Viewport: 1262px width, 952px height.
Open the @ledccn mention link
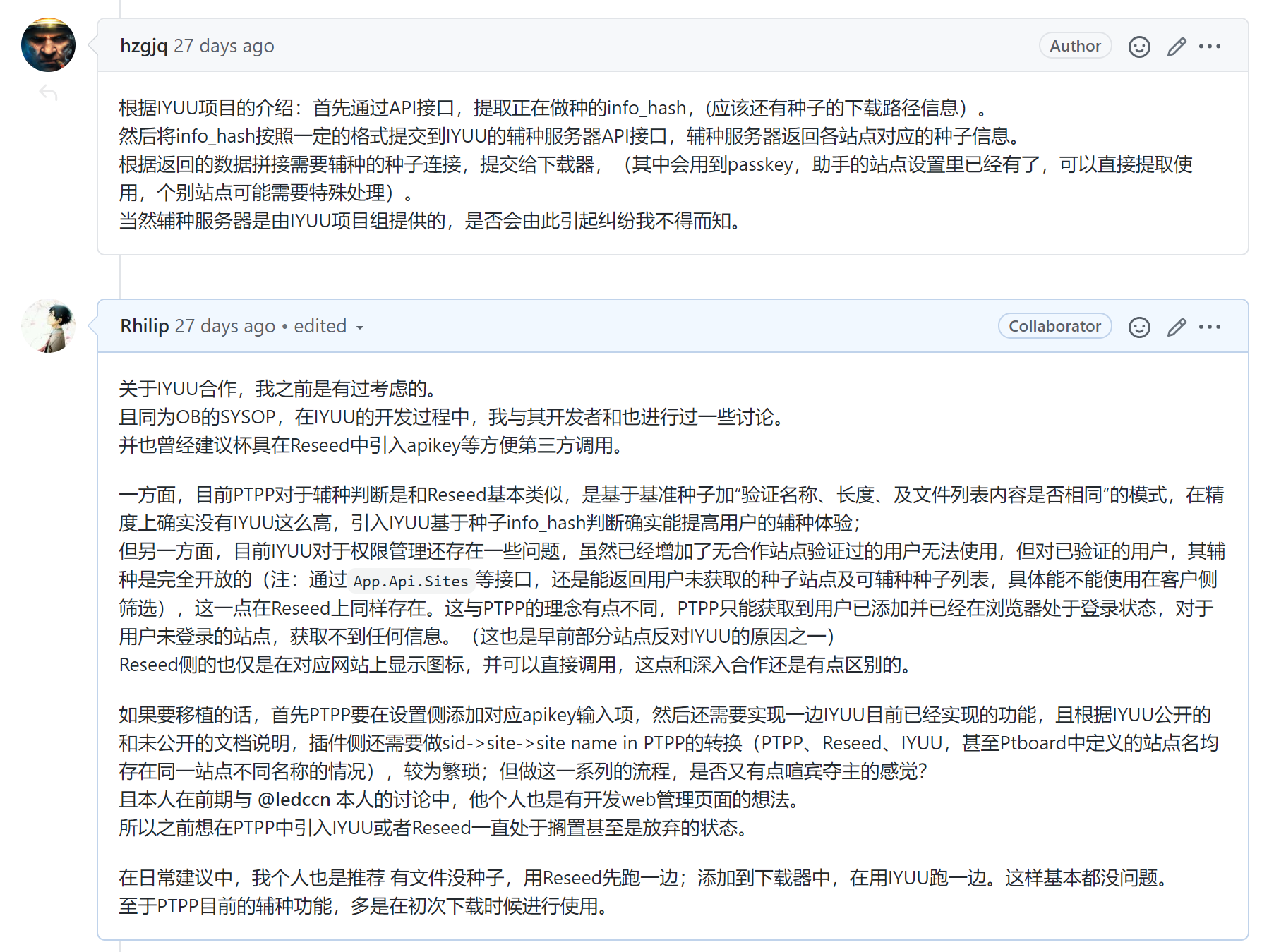click(294, 800)
